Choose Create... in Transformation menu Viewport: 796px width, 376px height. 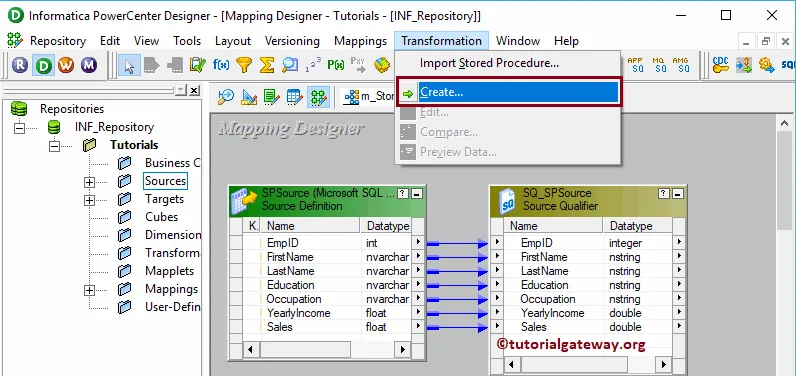point(508,92)
